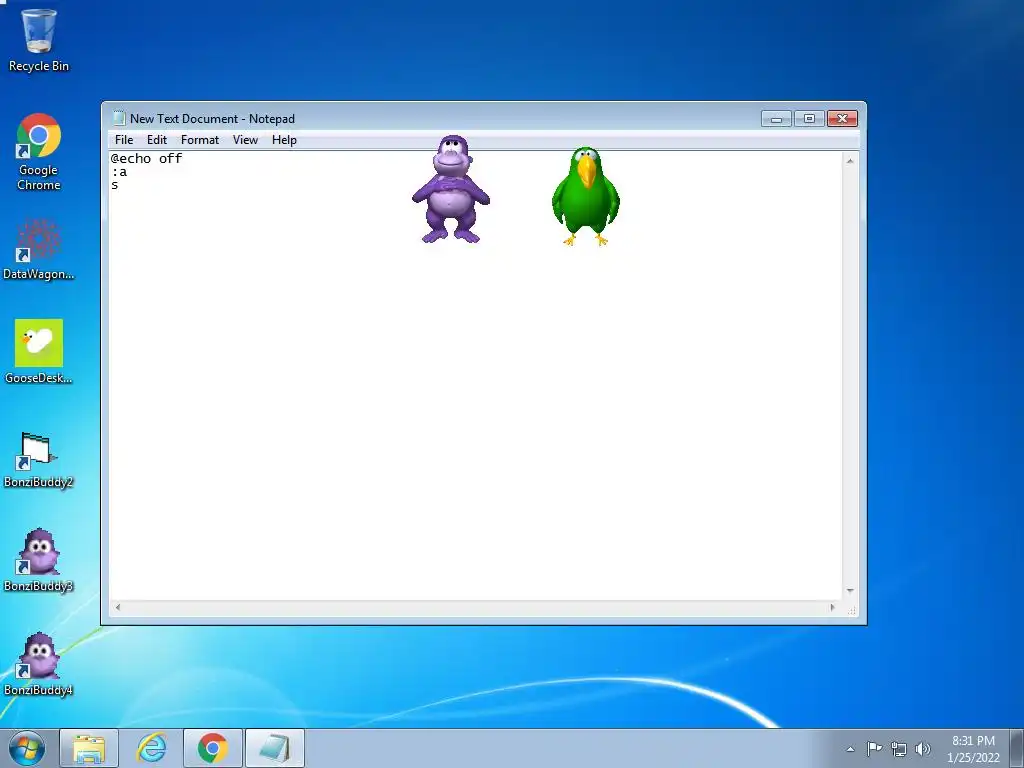Click the Show desktop strip
Viewport: 1024px width, 768px height.
tap(1017, 748)
